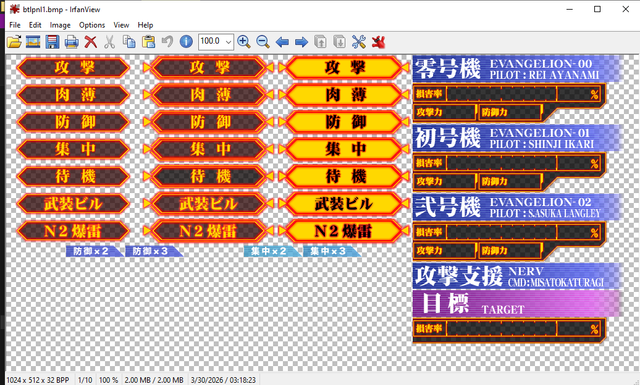Image resolution: width=640 pixels, height=385 pixels.
Task: Click the Undo arrow icon
Action: click(167, 41)
